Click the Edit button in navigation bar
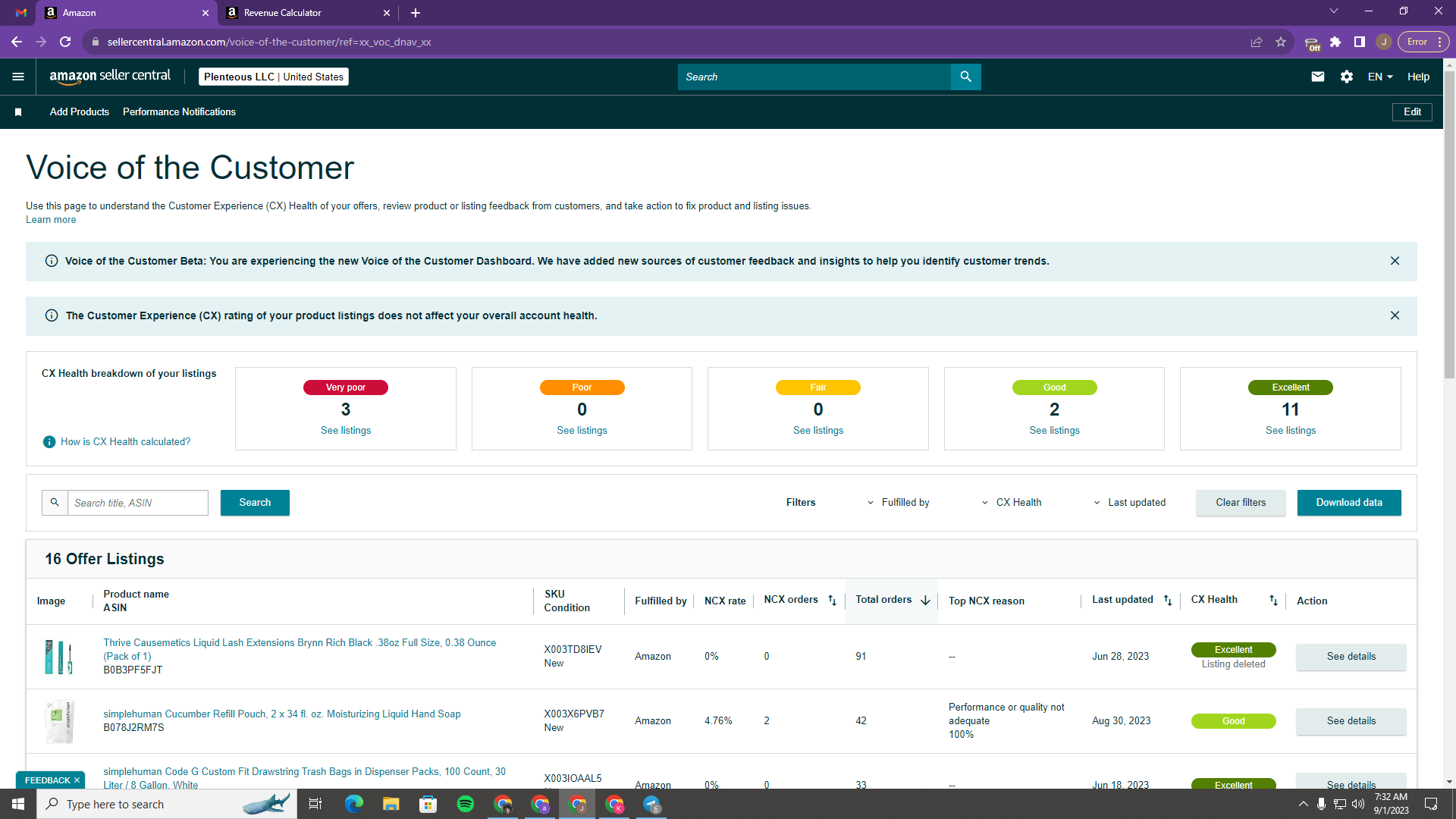 (x=1412, y=112)
